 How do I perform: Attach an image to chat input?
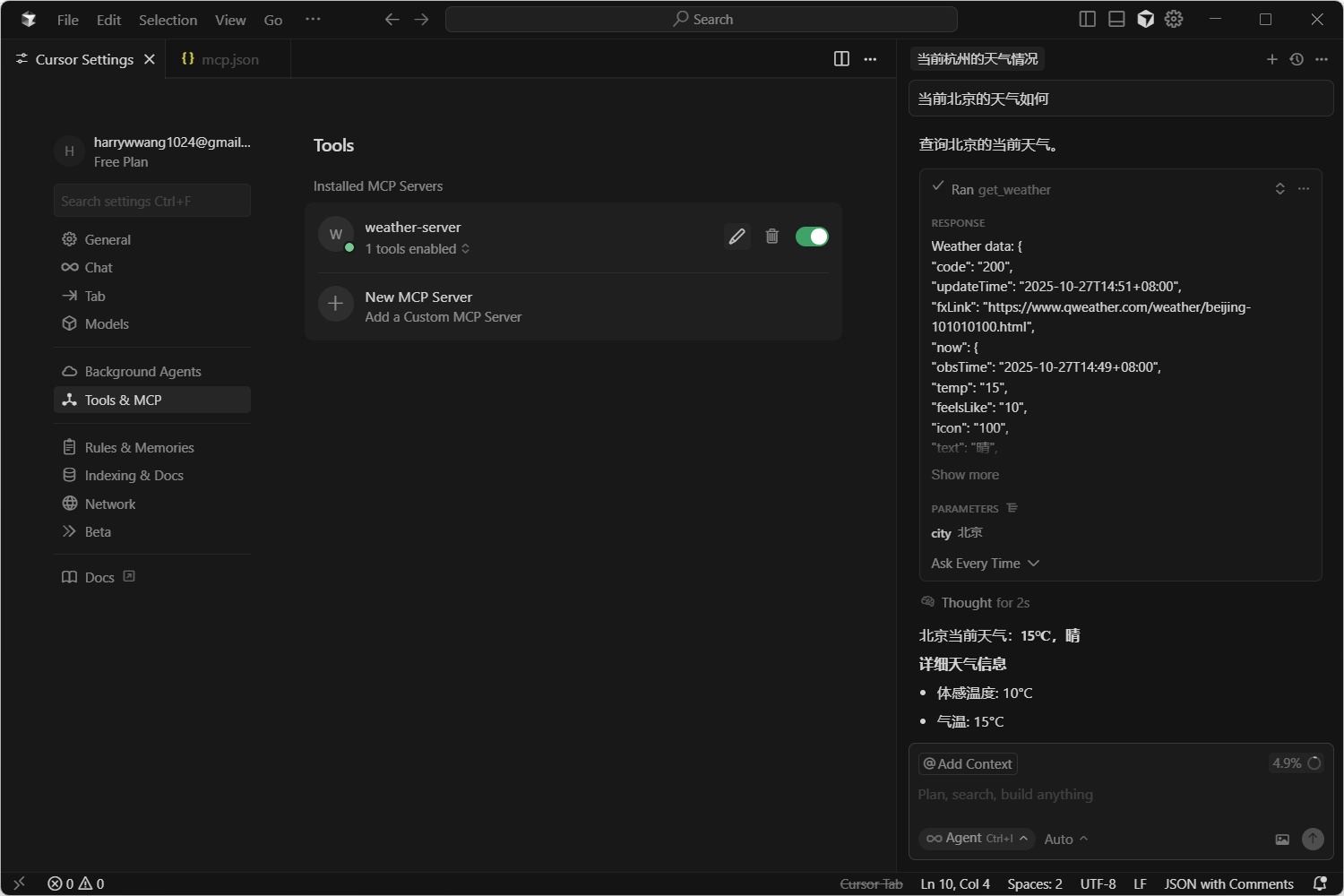[1282, 840]
